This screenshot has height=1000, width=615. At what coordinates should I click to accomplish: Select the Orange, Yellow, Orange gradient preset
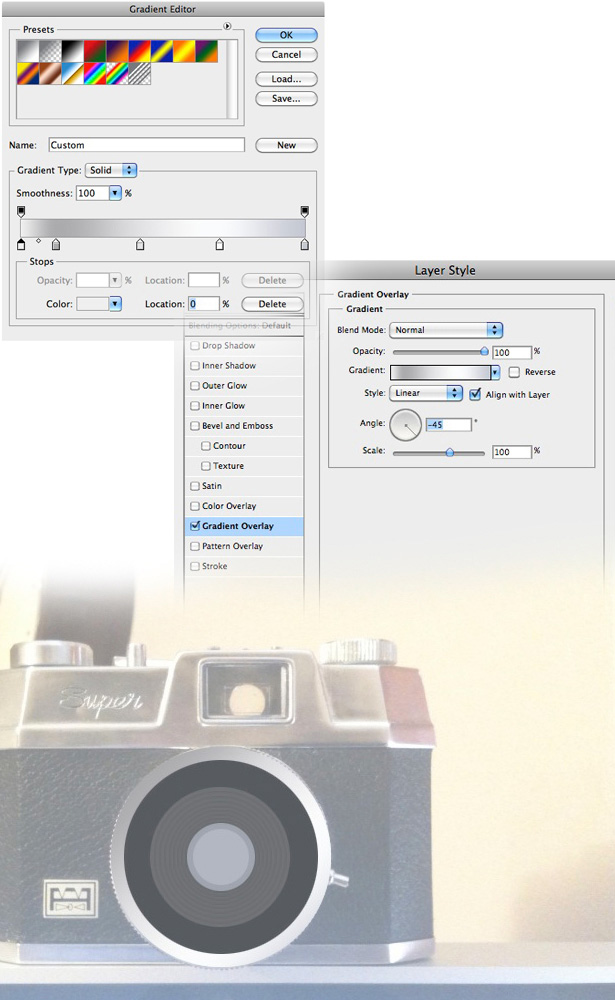point(184,51)
